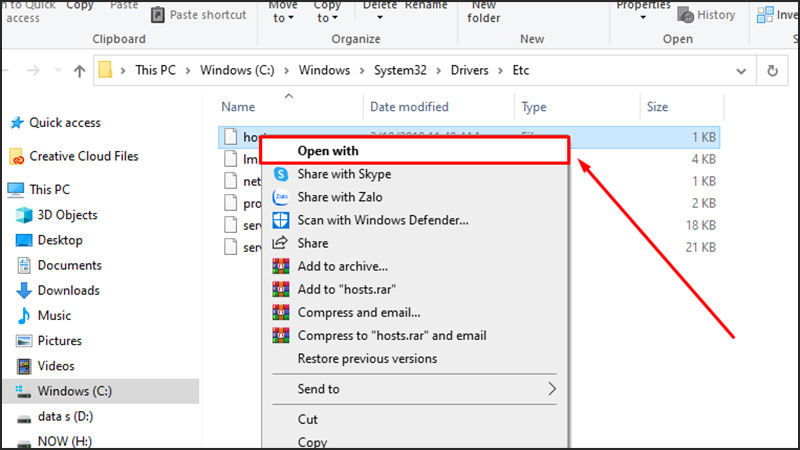Sort by the Name column header
Viewport: 800px width, 450px height.
[238, 107]
